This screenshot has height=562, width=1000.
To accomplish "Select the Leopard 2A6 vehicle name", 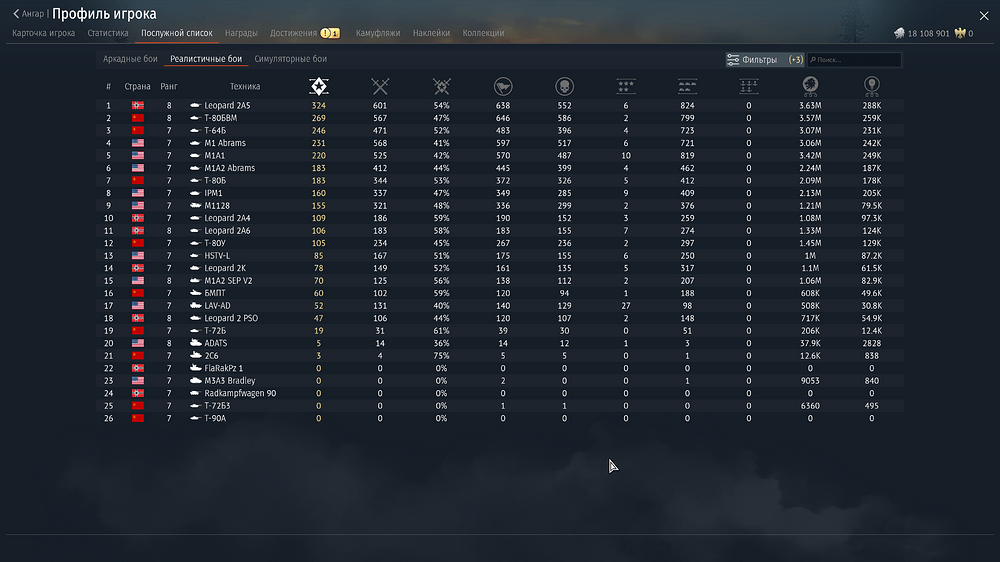I will [x=227, y=230].
